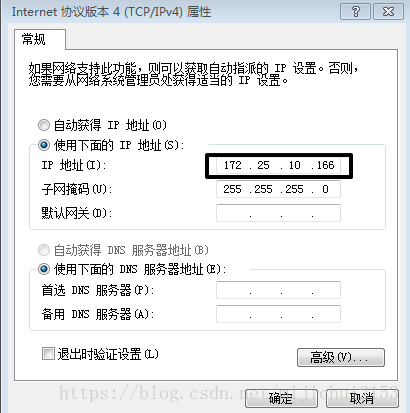Open 高级 advanced settings
The image size is (410, 413).
click(x=341, y=358)
